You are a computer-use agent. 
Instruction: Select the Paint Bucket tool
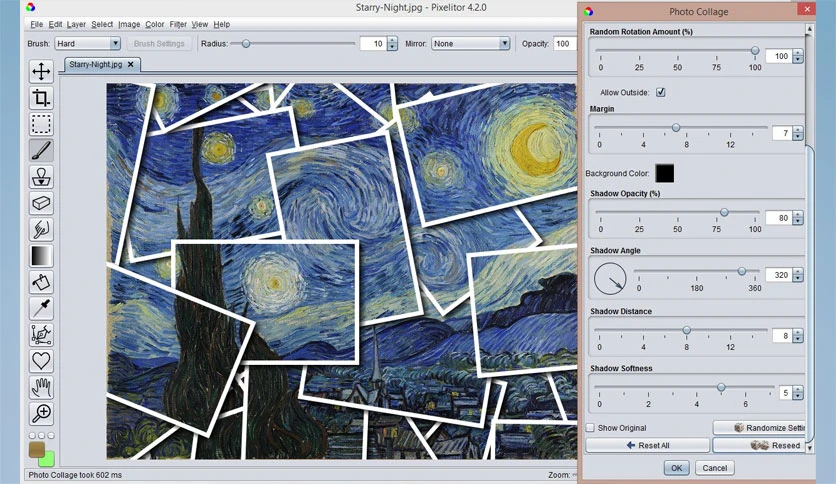41,282
